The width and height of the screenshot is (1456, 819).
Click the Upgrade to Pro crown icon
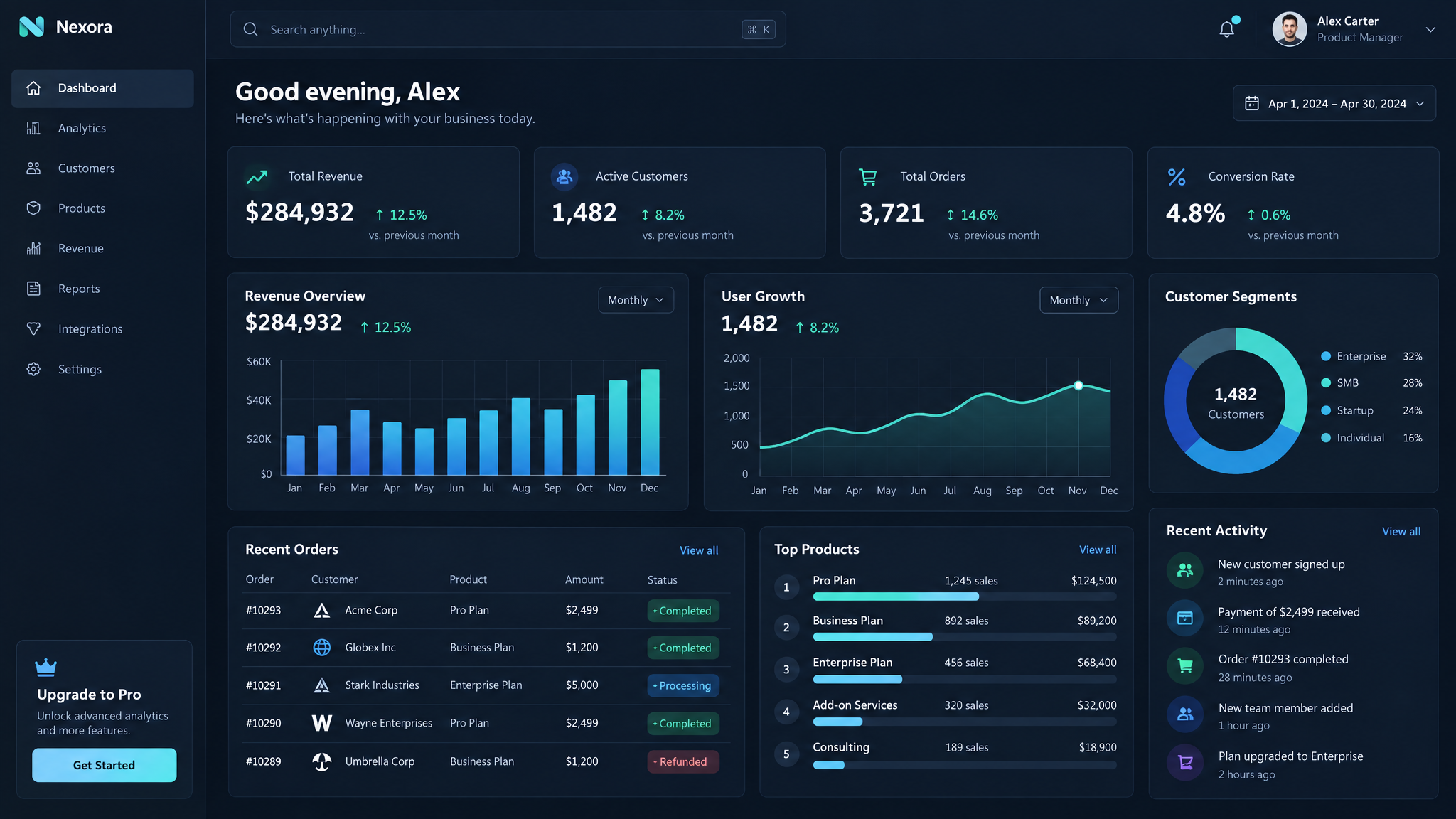click(x=45, y=667)
